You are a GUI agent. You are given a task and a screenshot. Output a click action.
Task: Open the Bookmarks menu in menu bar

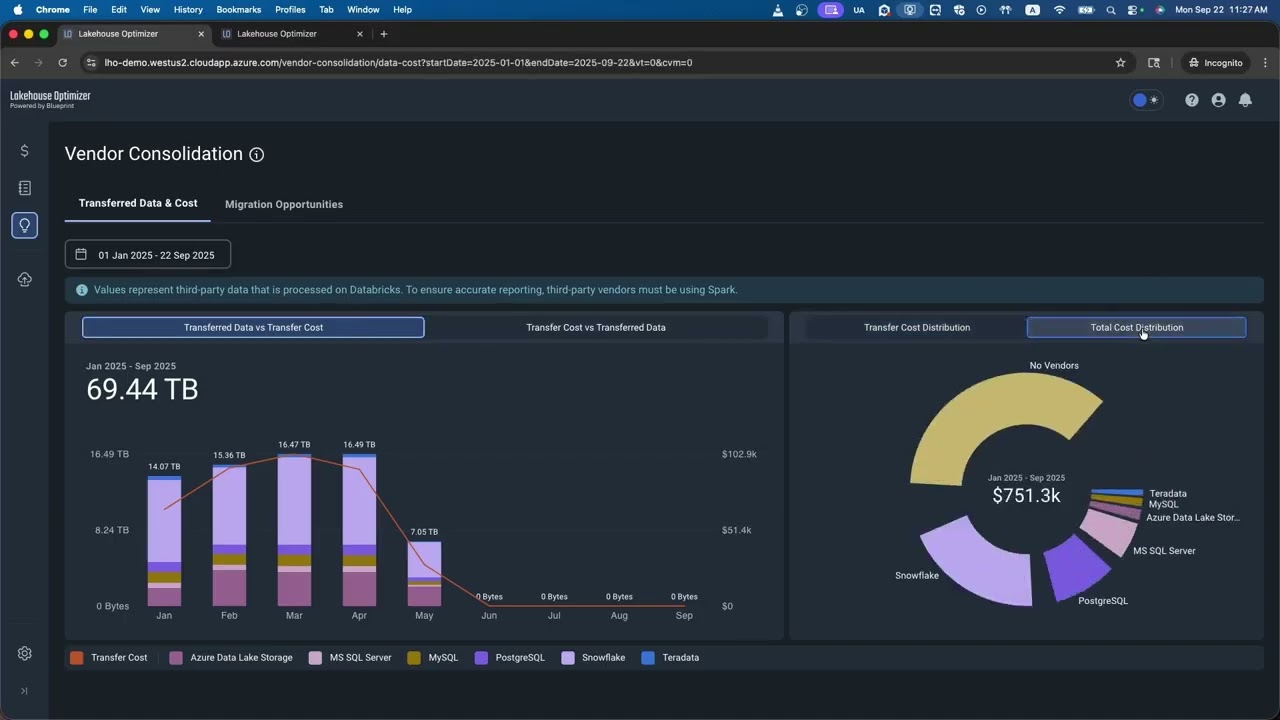pos(238,9)
